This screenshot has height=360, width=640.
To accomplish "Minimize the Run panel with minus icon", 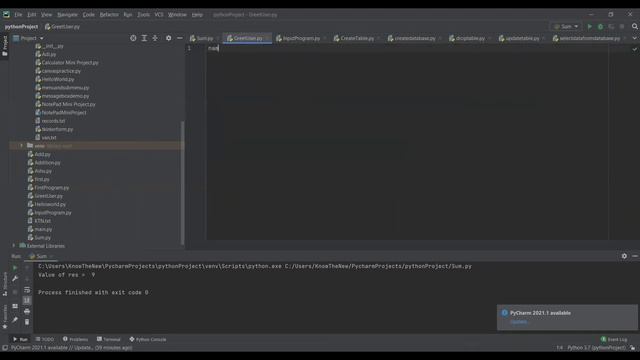I will coord(635,256).
